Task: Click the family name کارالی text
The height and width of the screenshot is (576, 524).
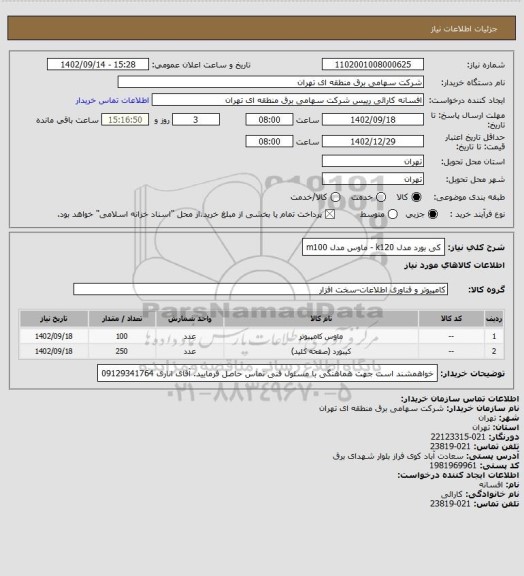Action: pyautogui.click(x=452, y=494)
